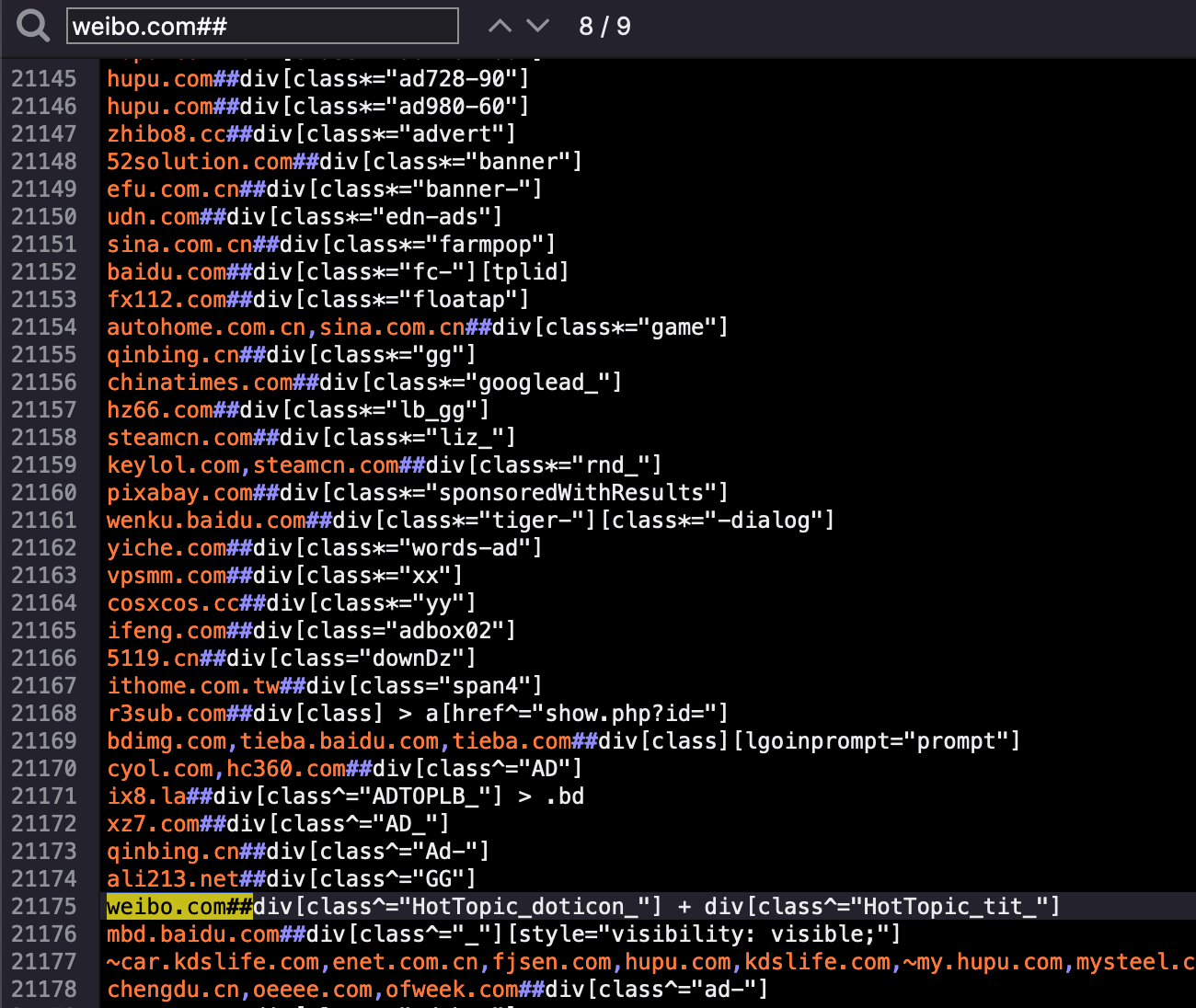This screenshot has height=1008, width=1196.
Task: Click line number 21152
Action: (44, 271)
